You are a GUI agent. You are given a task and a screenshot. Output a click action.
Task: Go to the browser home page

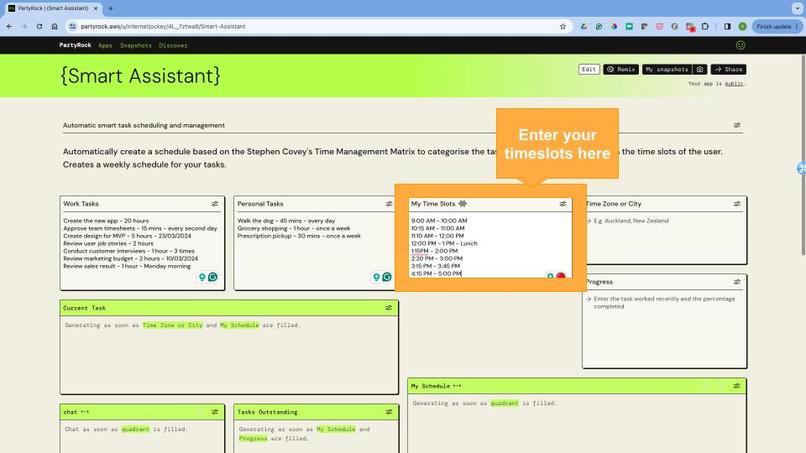click(x=54, y=26)
